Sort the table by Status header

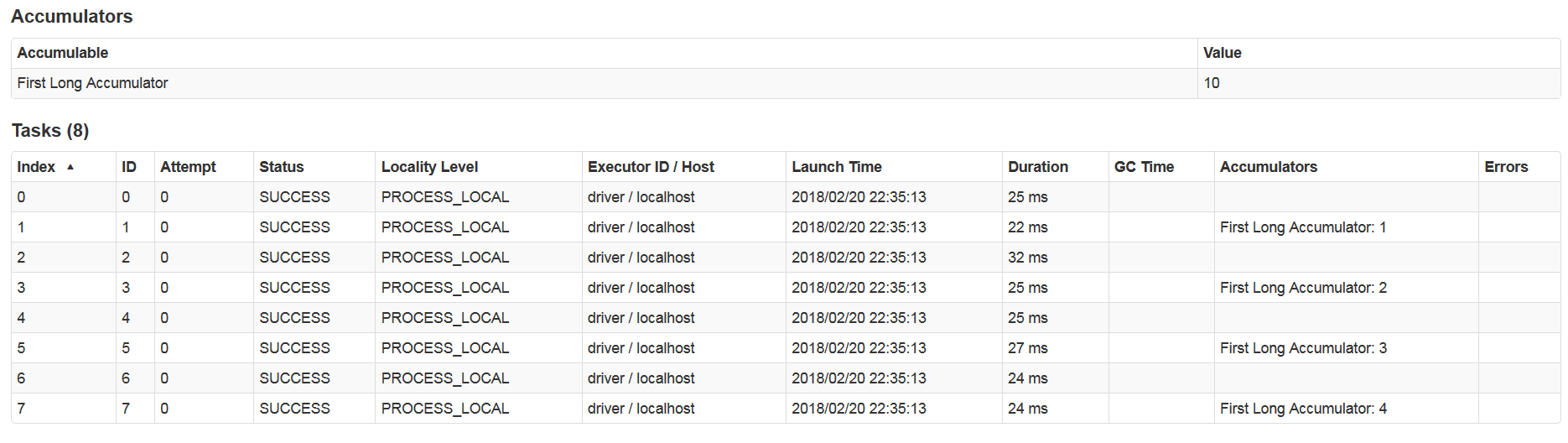[x=281, y=167]
